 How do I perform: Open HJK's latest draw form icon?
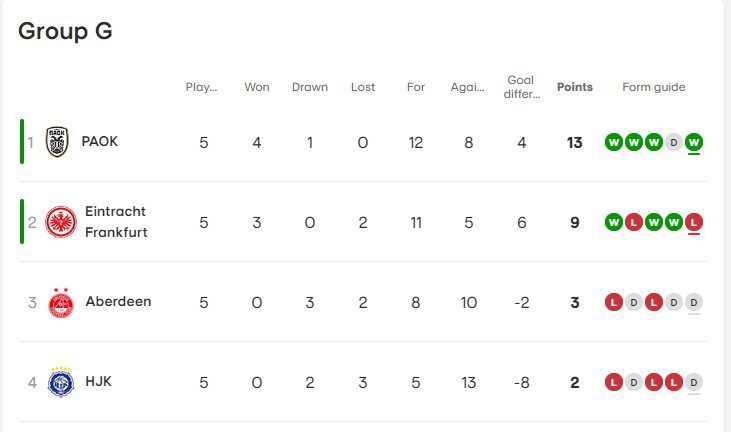694,383
